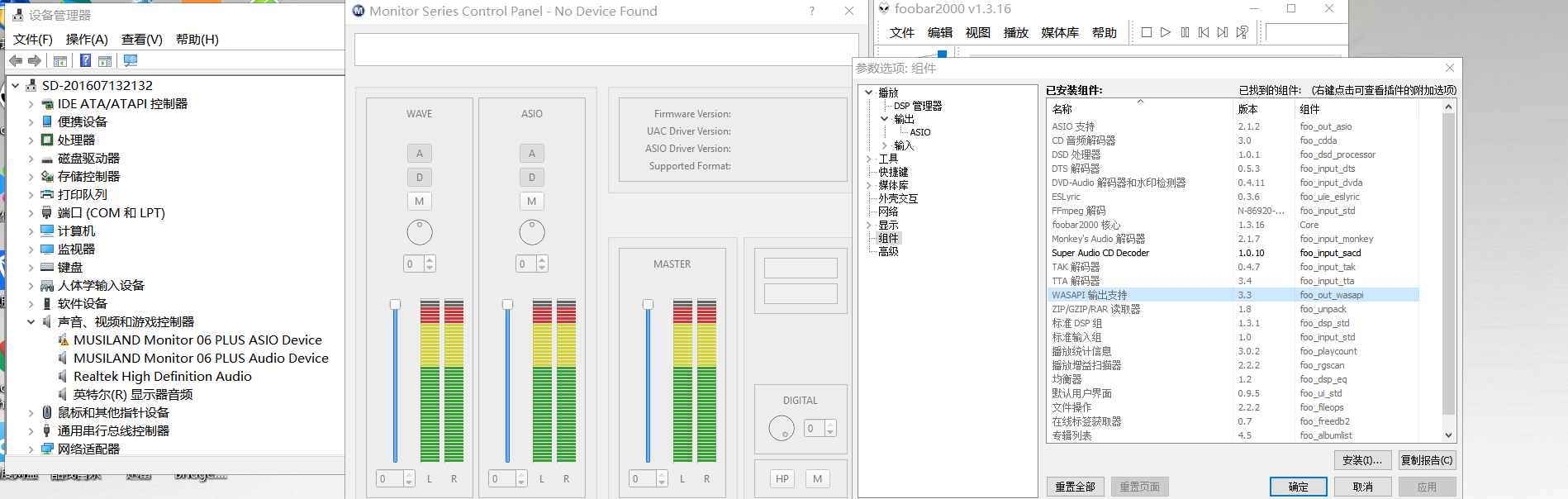Click the question mark help button in Monitor panel

tap(812, 11)
